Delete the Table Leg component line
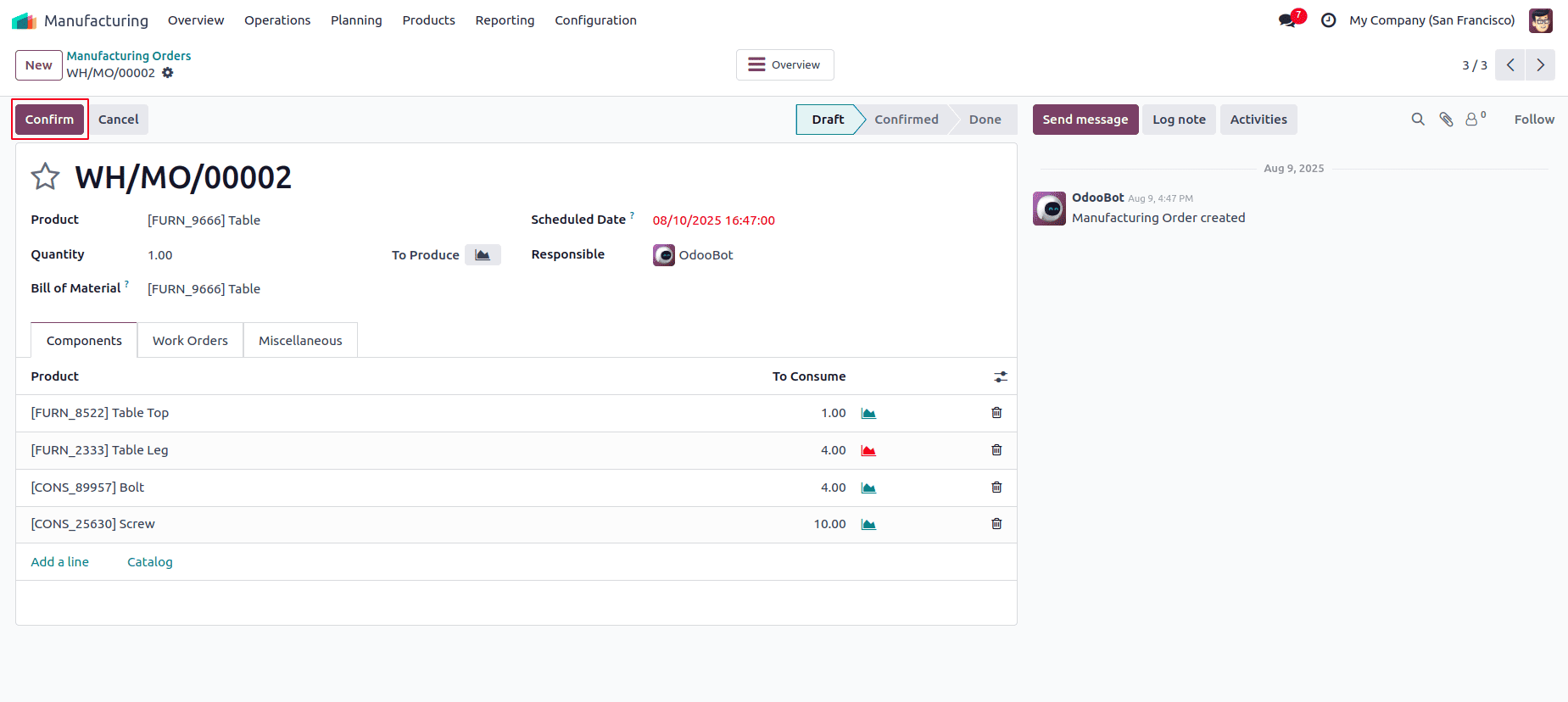 click(996, 450)
